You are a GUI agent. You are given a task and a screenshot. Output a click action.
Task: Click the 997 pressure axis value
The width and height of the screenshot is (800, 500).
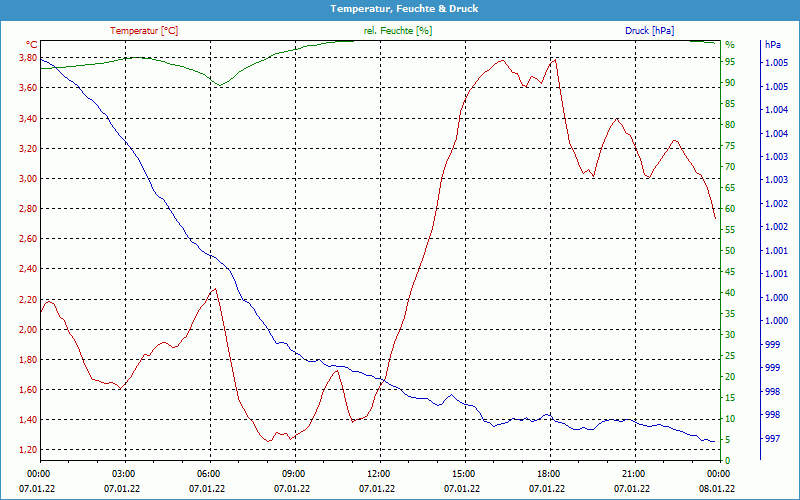pyautogui.click(x=772, y=438)
